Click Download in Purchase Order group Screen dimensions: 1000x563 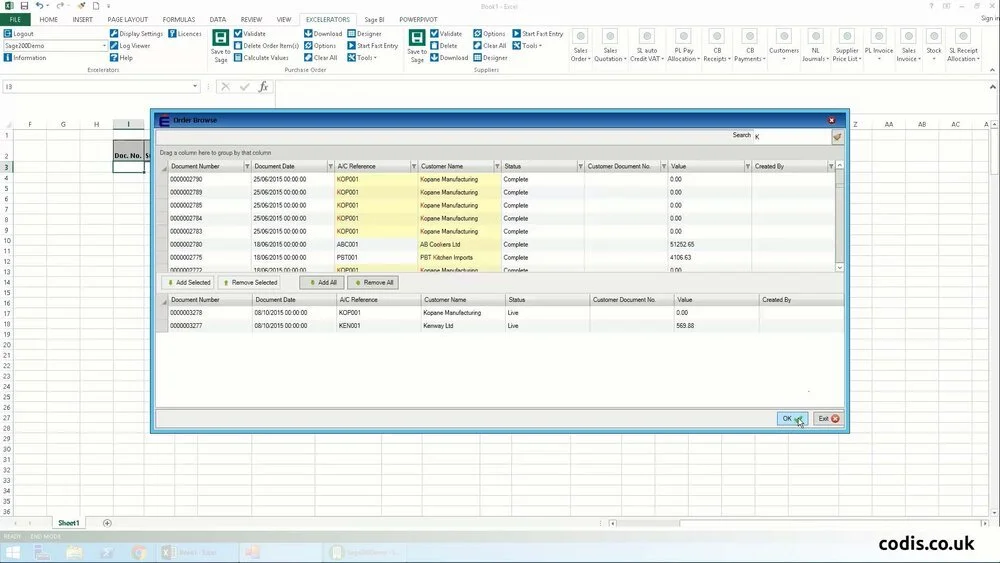(x=323, y=34)
